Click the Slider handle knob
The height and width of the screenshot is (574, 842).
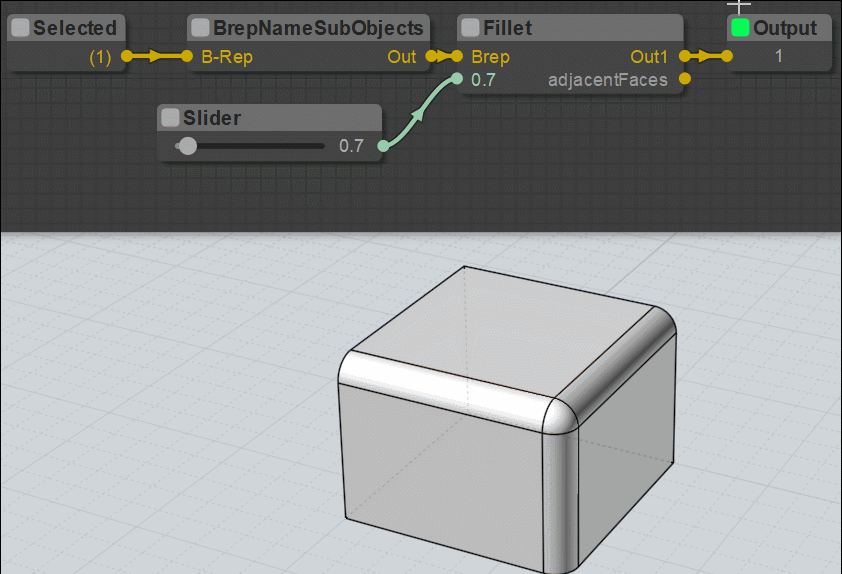click(187, 146)
